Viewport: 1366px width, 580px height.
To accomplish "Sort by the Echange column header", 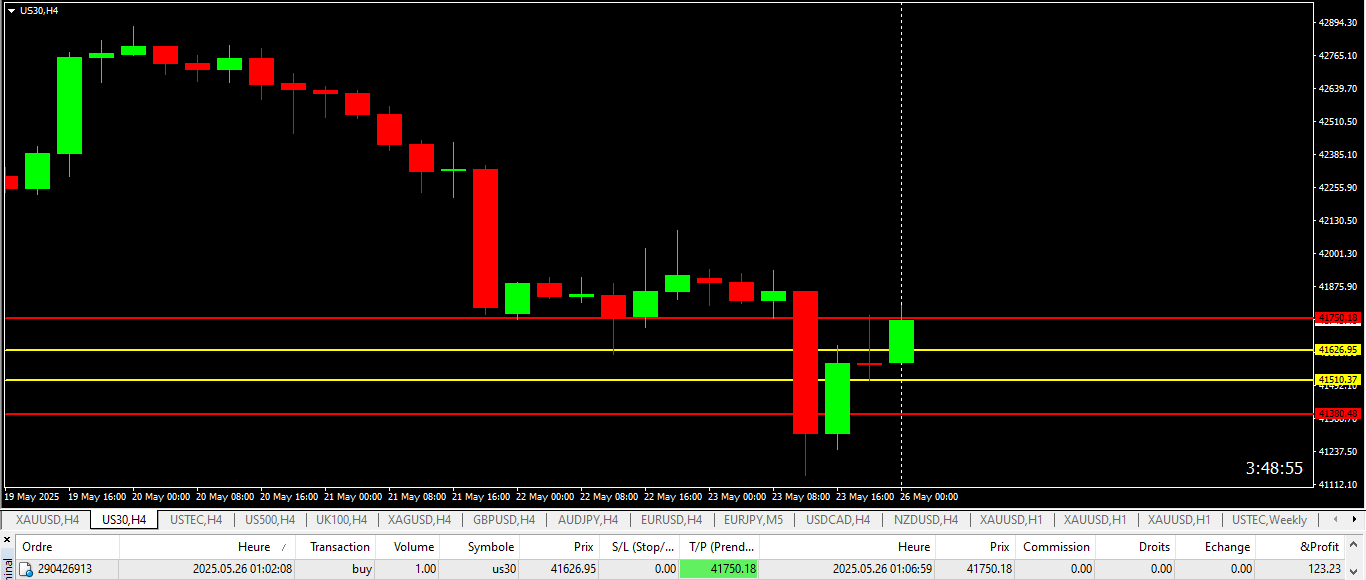I will coord(1215,547).
